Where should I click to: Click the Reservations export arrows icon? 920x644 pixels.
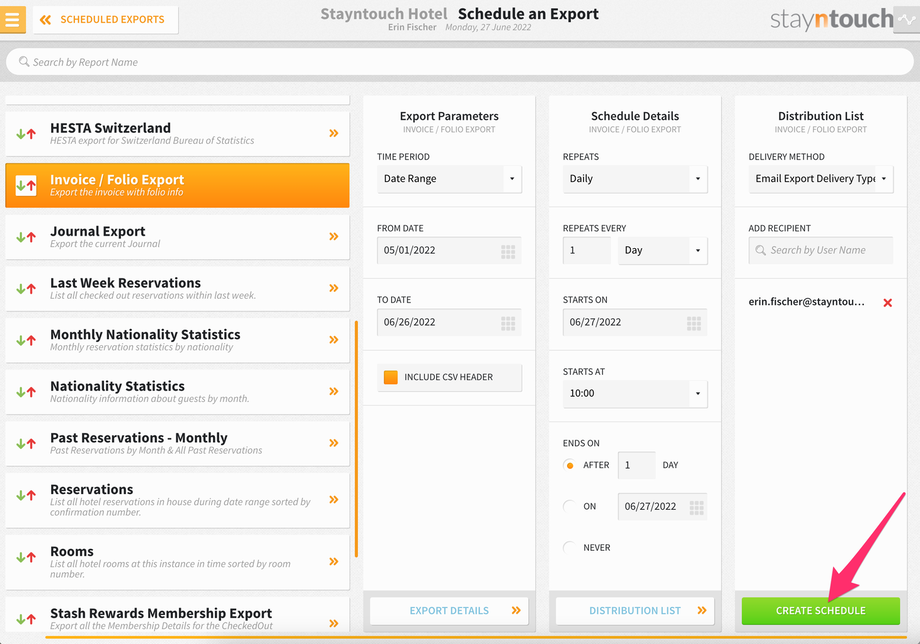(x=26, y=495)
